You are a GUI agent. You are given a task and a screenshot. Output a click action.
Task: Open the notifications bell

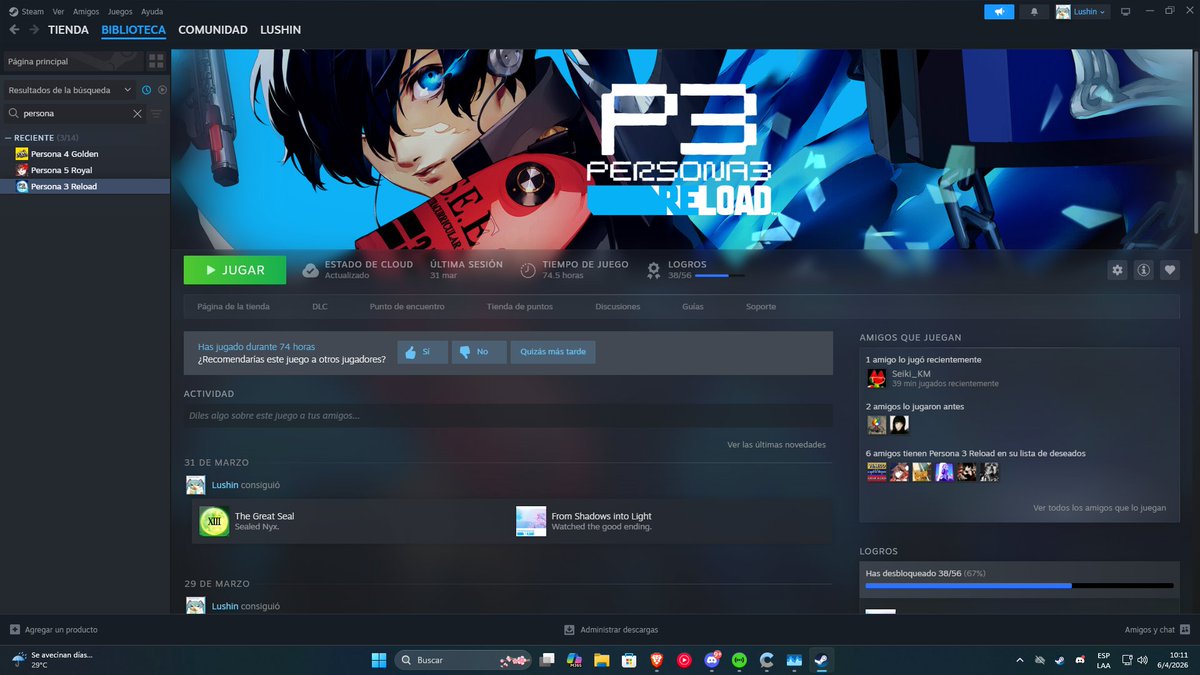pos(1033,12)
